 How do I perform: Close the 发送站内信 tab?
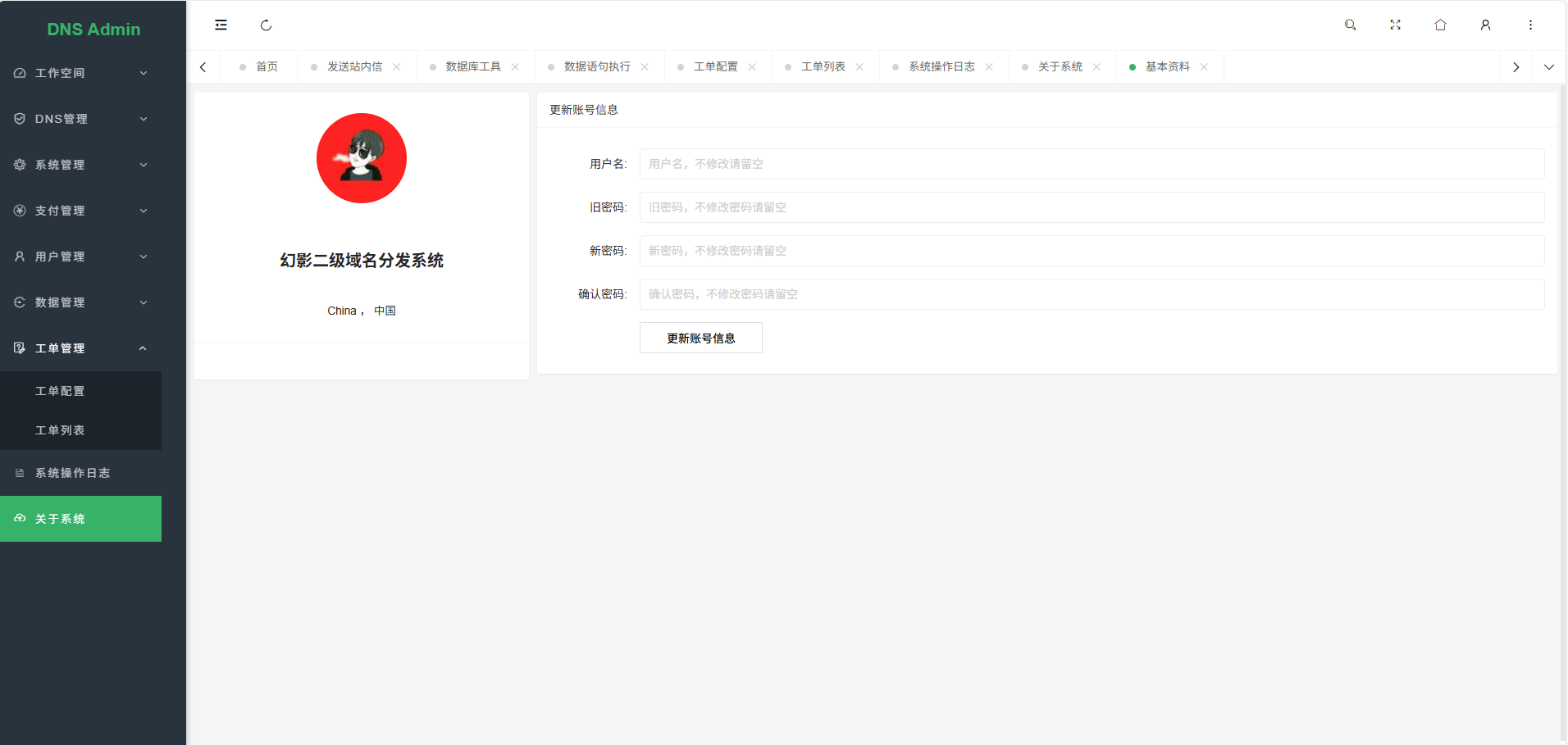(398, 66)
